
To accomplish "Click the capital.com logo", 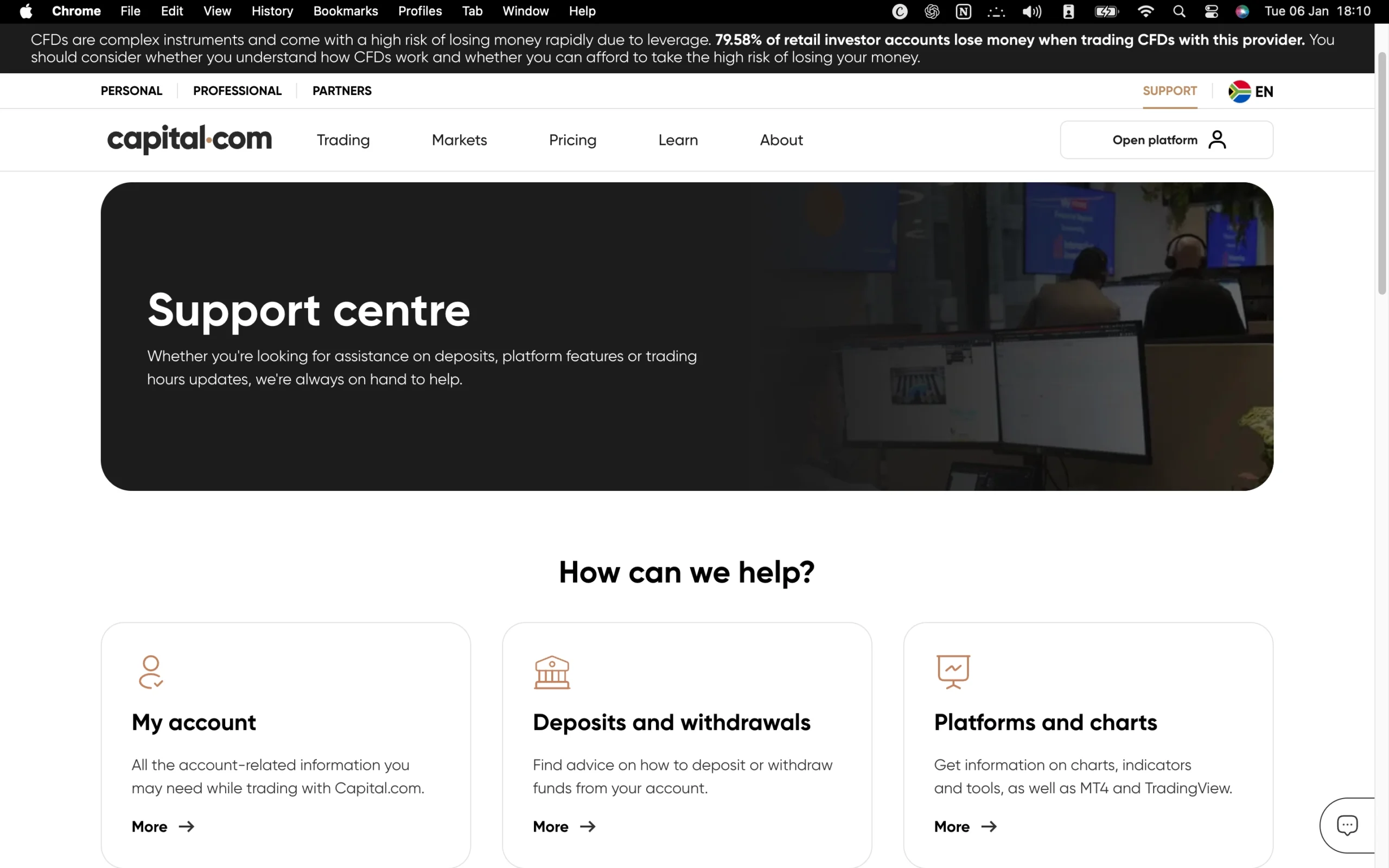I will click(189, 139).
